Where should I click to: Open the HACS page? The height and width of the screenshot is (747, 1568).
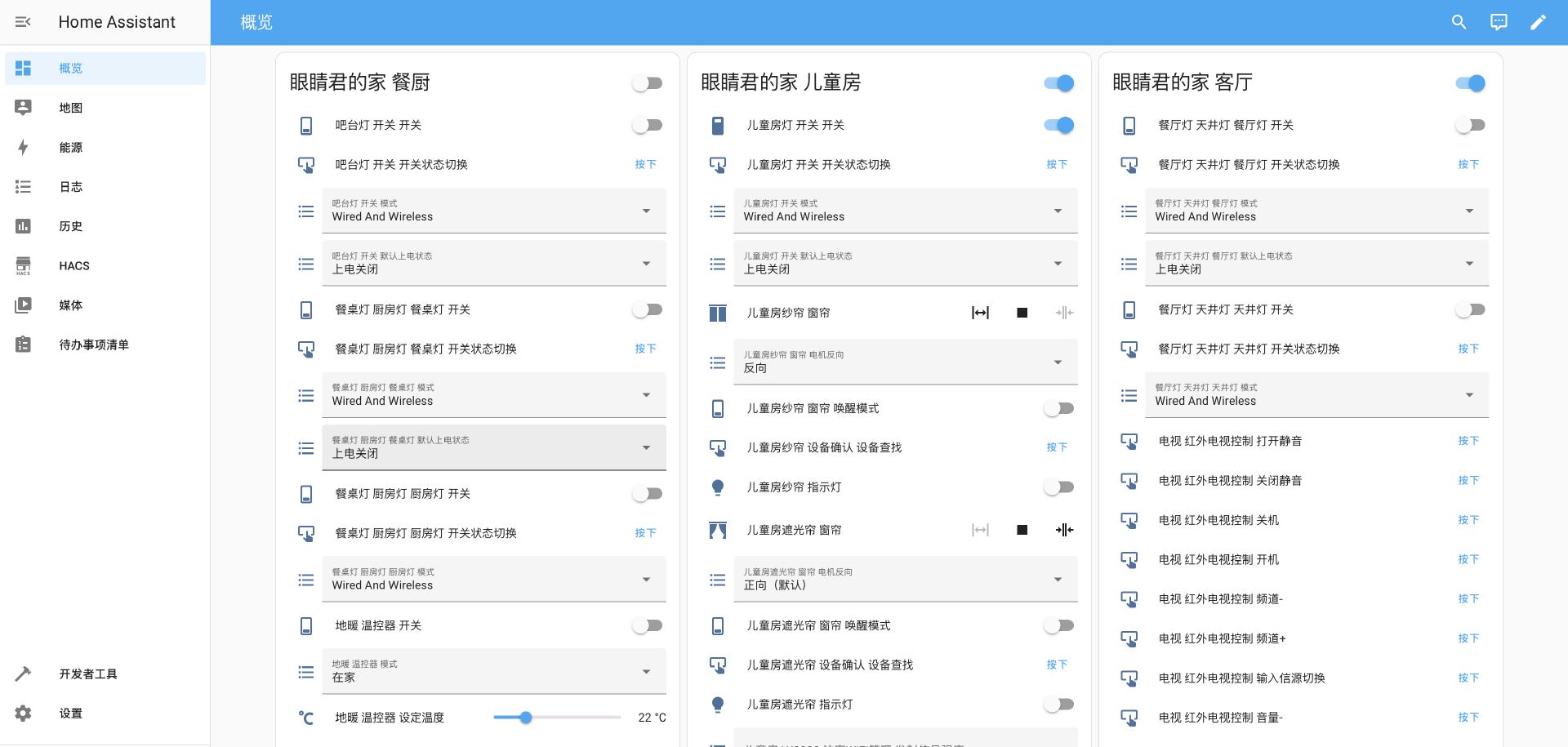click(x=105, y=265)
